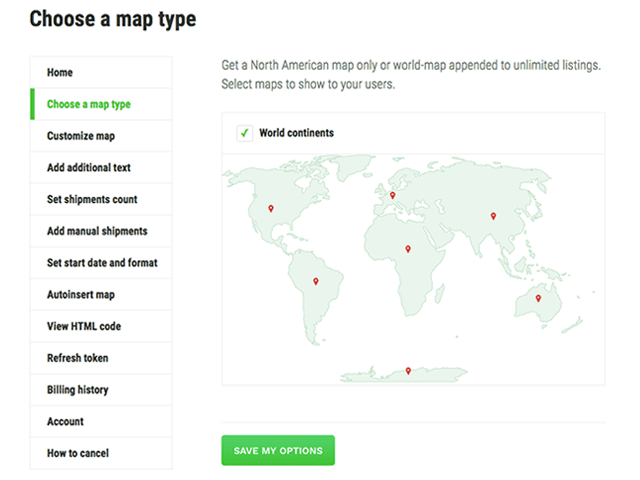Screen dimensions: 640x480
Task: Open View HTML code page
Action: (x=84, y=326)
